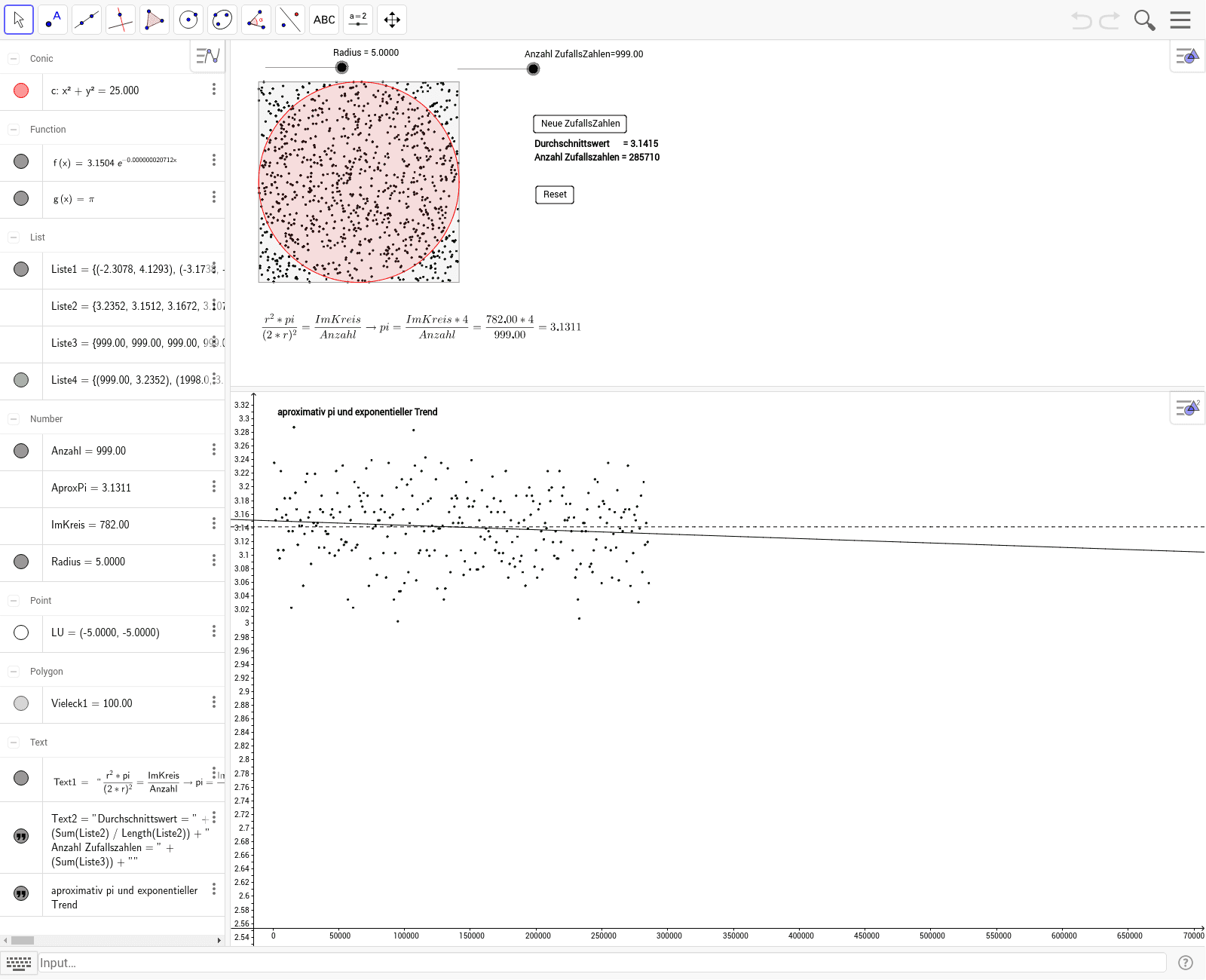Select the Move arrow tool
This screenshot has height=980, width=1206.
click(19, 20)
